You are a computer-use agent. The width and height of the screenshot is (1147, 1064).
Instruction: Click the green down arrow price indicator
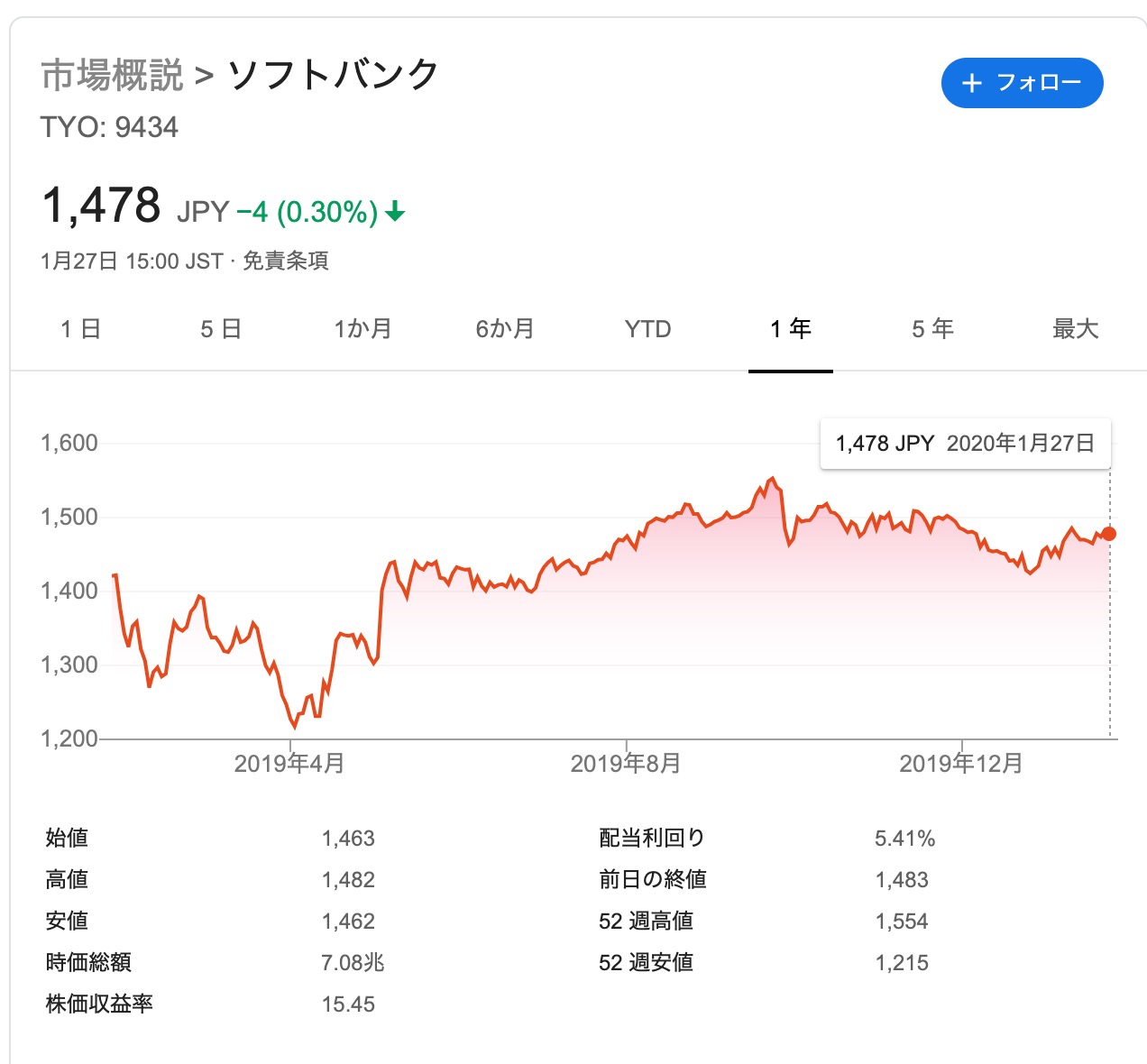point(395,213)
